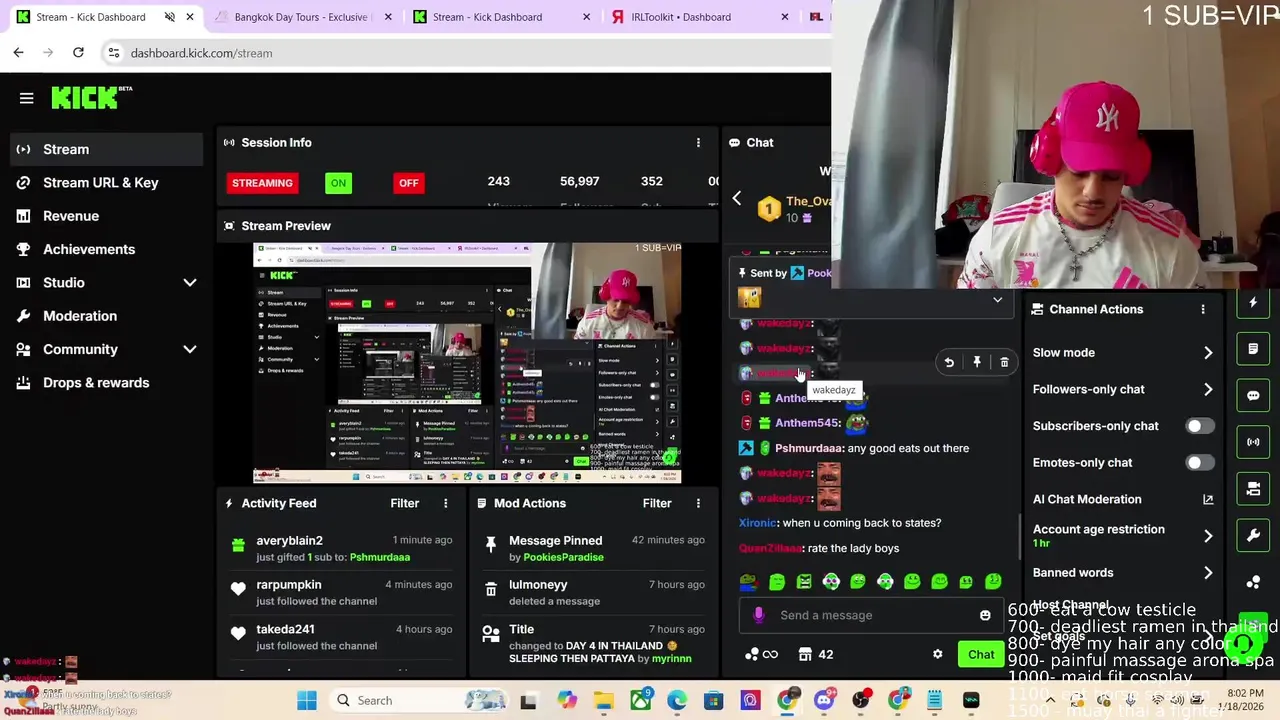This screenshot has width=1280, height=720.
Task: Click the purple microphone icon in chat input
Action: tap(759, 615)
